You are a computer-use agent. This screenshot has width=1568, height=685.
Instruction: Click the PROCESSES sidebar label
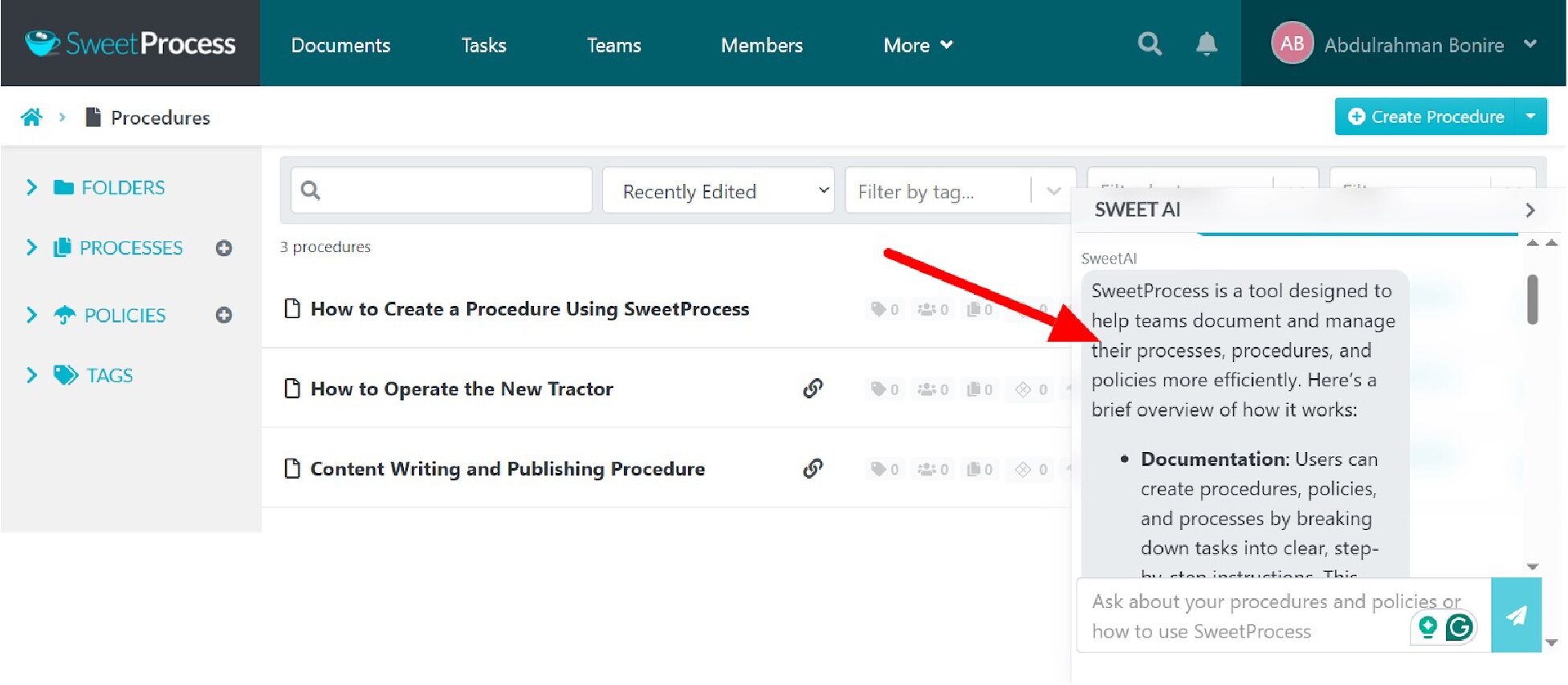pos(131,247)
